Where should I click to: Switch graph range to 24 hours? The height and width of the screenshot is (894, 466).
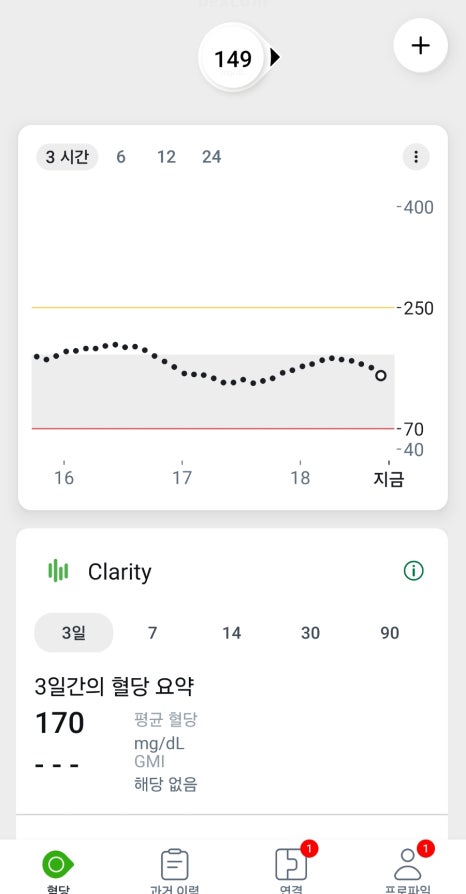click(x=212, y=157)
